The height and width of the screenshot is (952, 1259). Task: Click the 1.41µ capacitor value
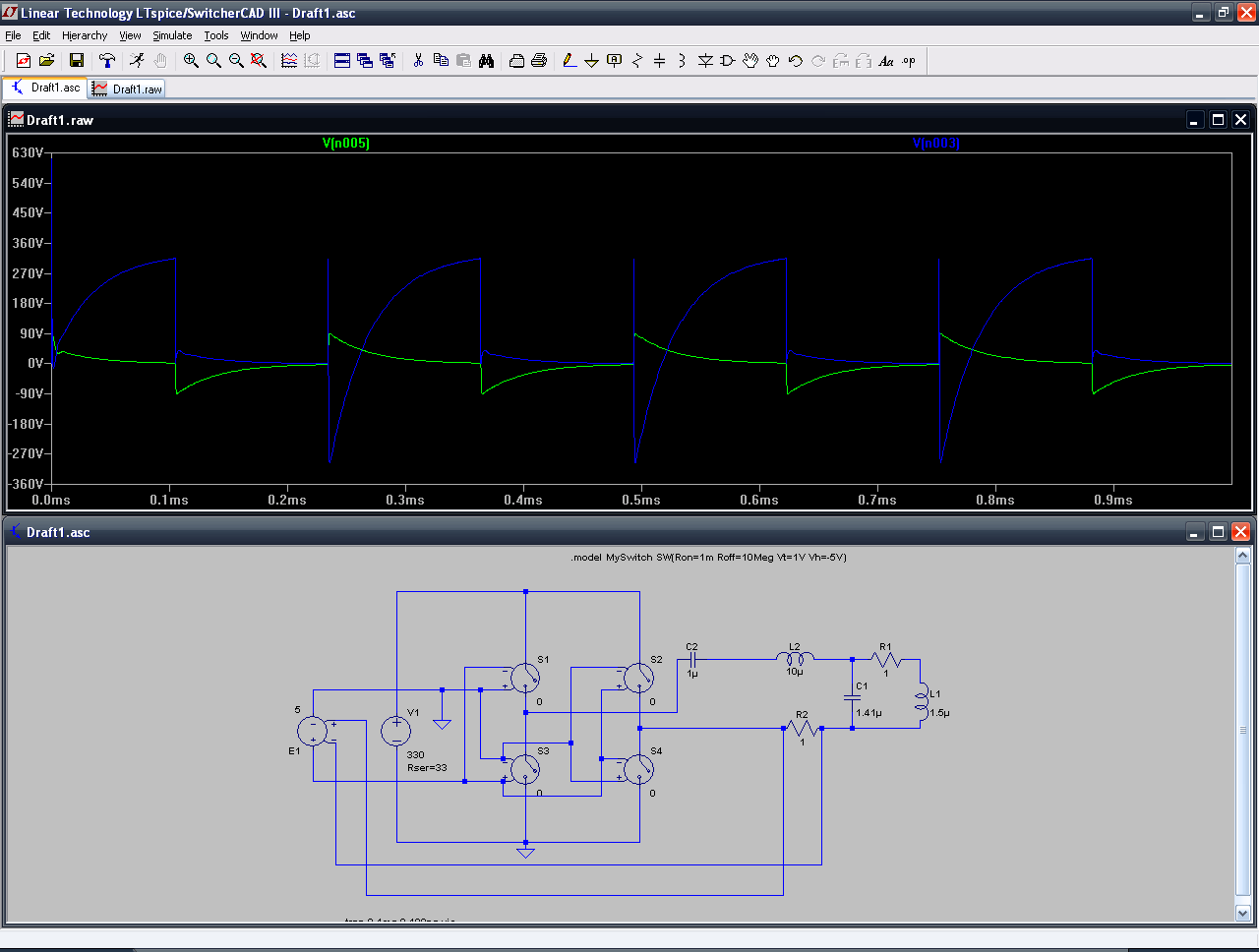click(869, 712)
